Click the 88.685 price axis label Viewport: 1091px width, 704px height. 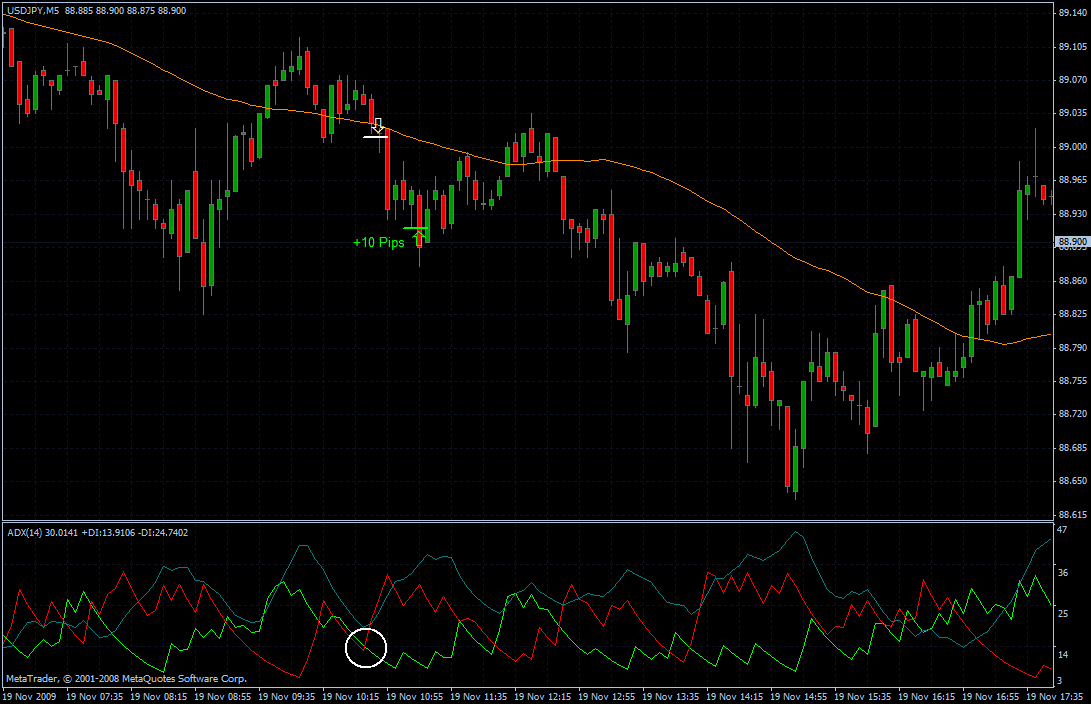1072,447
